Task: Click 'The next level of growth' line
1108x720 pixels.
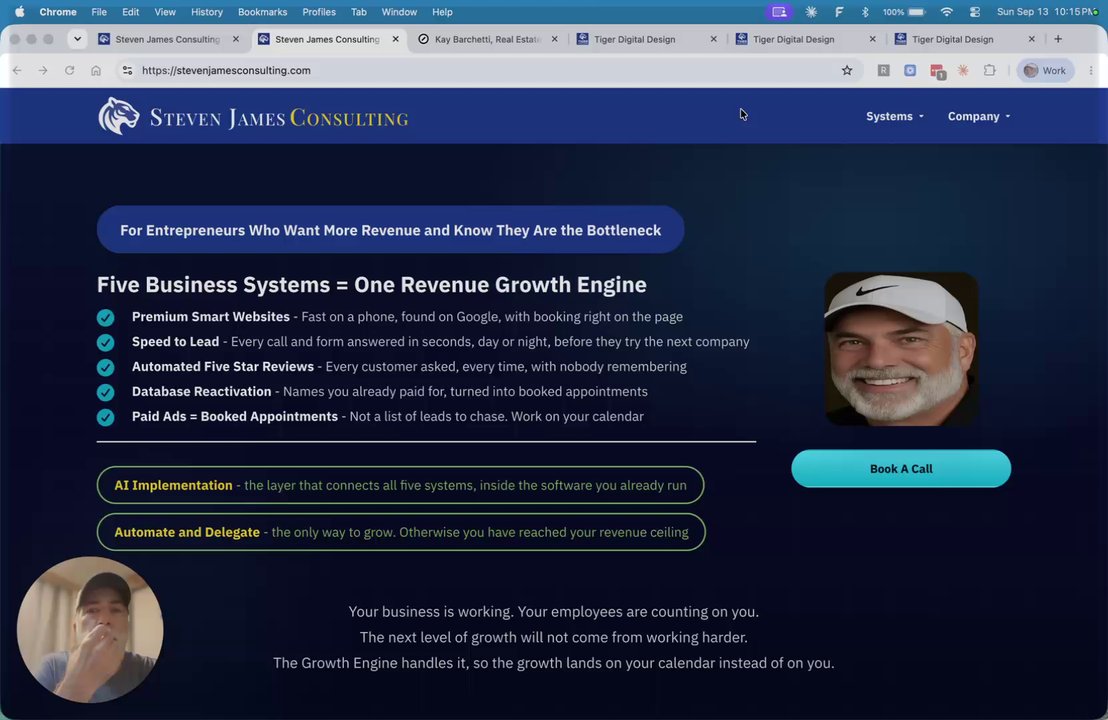Action: coord(553,637)
